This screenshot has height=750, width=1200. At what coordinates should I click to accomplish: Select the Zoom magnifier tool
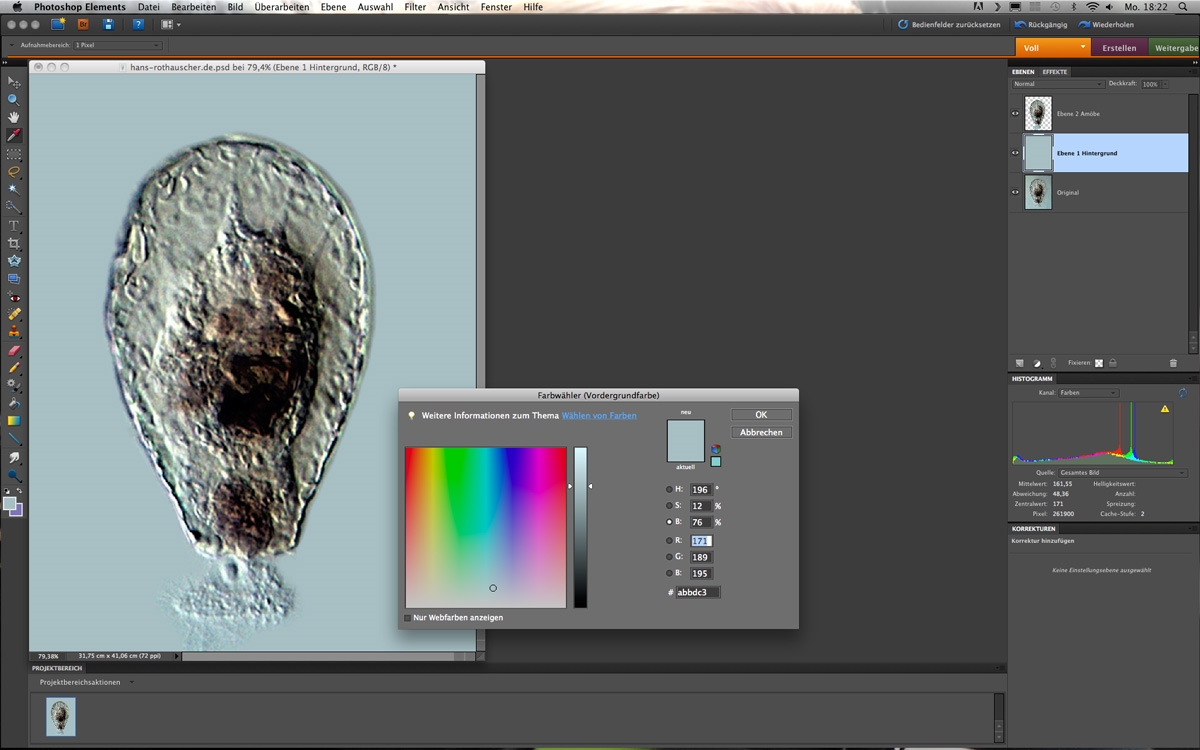point(14,100)
